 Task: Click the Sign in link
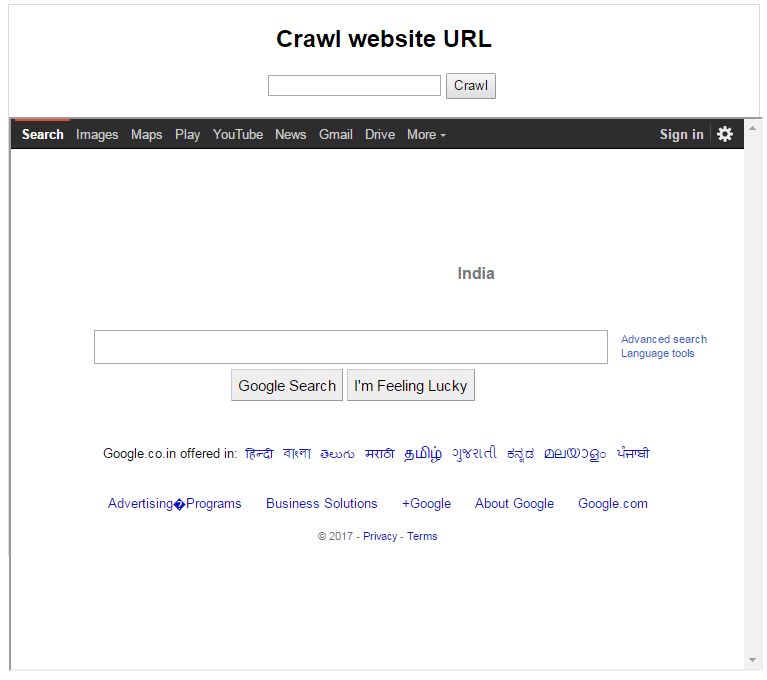pyautogui.click(x=681, y=134)
